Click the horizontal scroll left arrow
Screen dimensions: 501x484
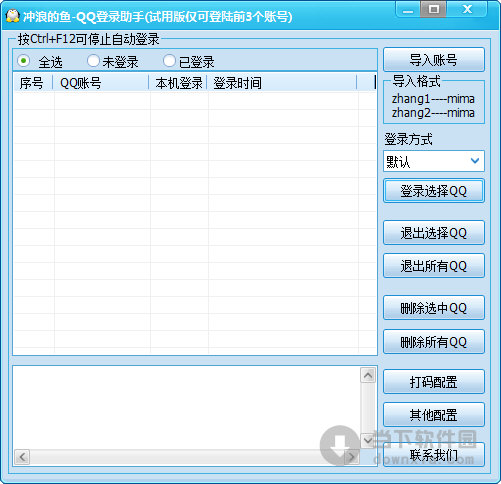coord(22,457)
